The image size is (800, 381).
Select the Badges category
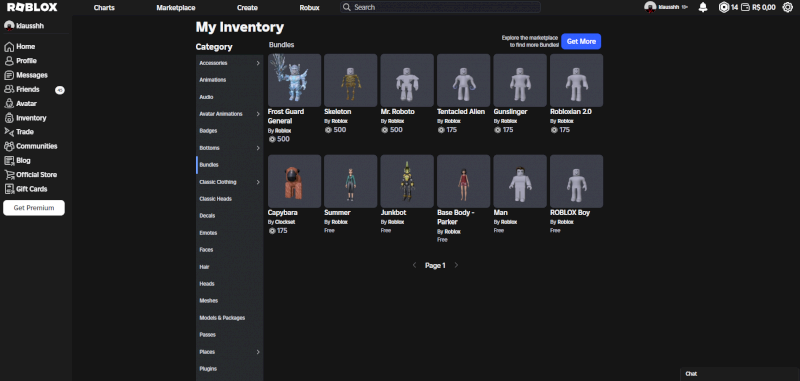230,131
